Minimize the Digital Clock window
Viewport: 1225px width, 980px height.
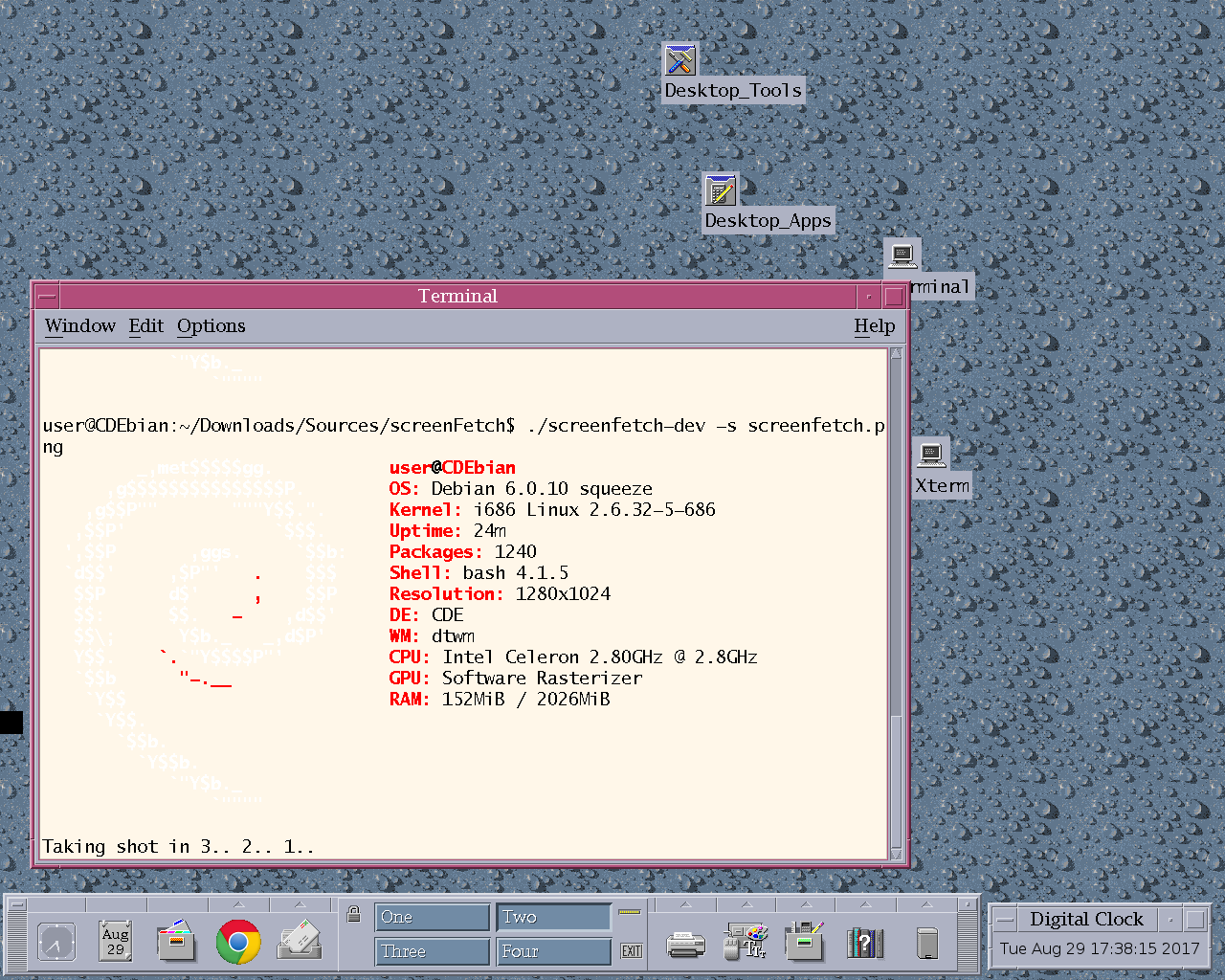(1170, 920)
